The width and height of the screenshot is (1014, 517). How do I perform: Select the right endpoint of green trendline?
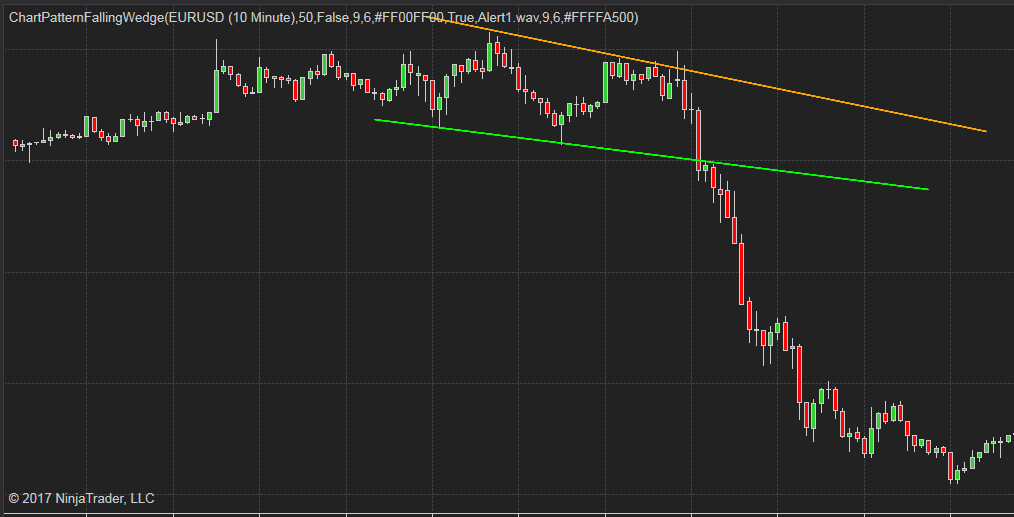pos(927,189)
